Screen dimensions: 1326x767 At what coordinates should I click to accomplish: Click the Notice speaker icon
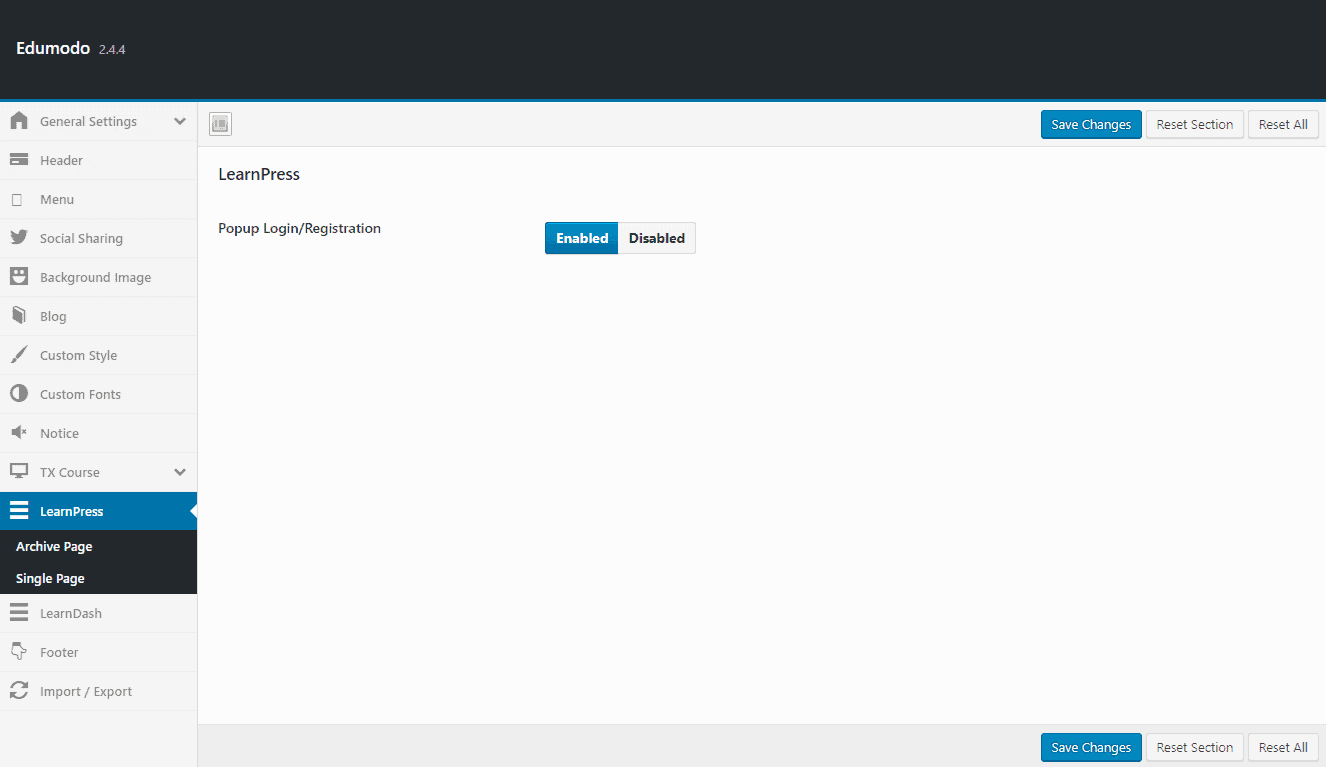click(x=19, y=433)
